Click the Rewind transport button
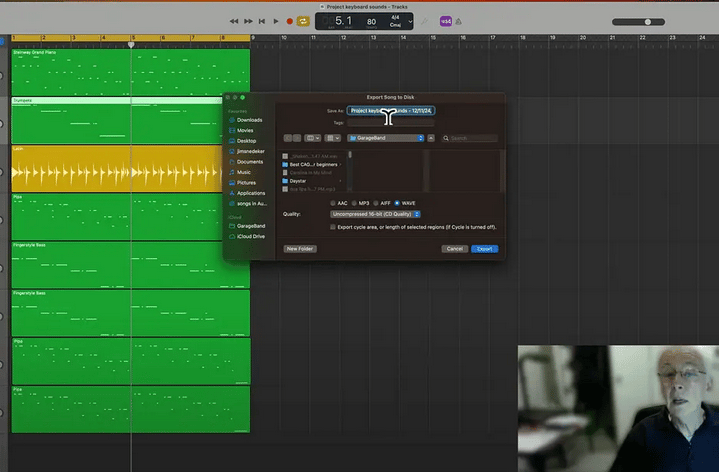Viewport: 720px width, 472px height. 234,21
